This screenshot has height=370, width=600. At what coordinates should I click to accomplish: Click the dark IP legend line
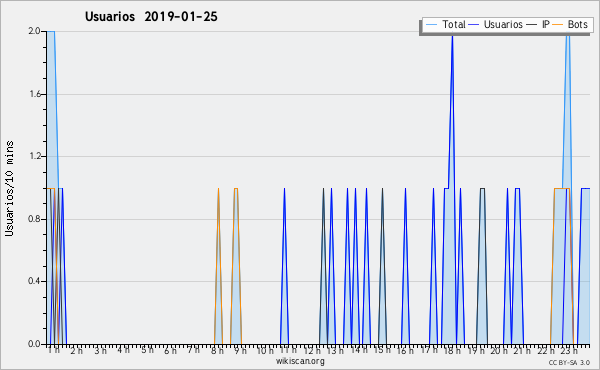(532, 25)
